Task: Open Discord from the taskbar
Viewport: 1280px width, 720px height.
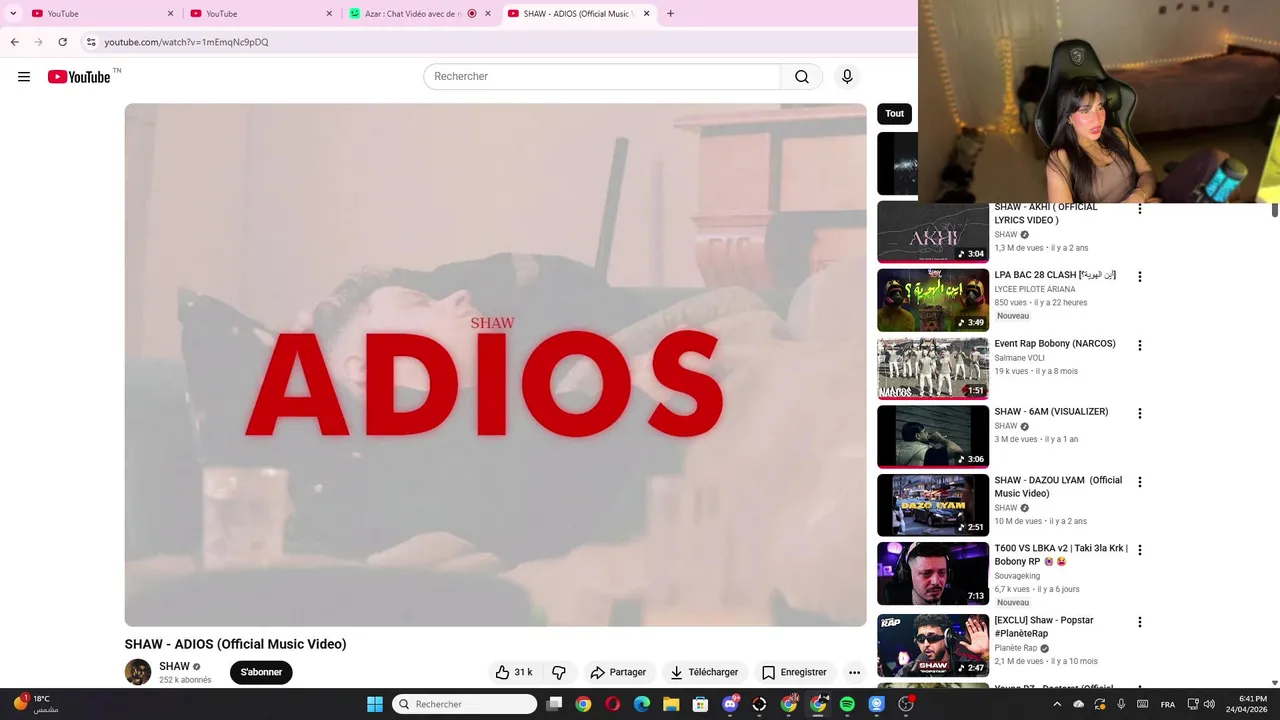Action: pos(730,704)
